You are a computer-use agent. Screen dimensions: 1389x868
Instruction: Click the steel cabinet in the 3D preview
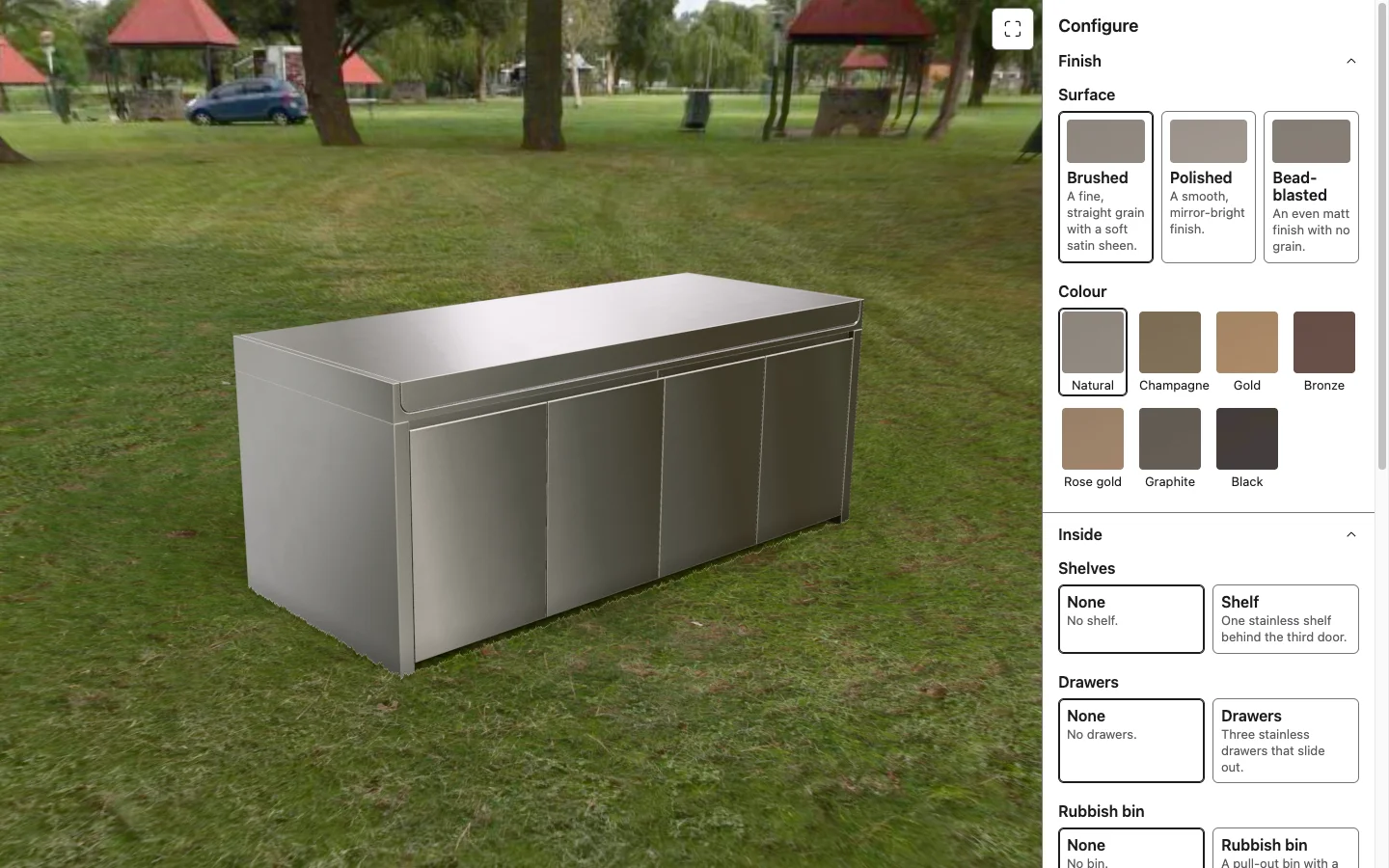point(548,473)
